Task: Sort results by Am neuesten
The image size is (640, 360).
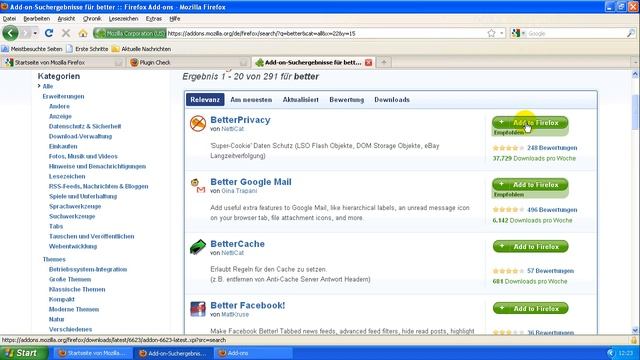Action: click(x=251, y=100)
